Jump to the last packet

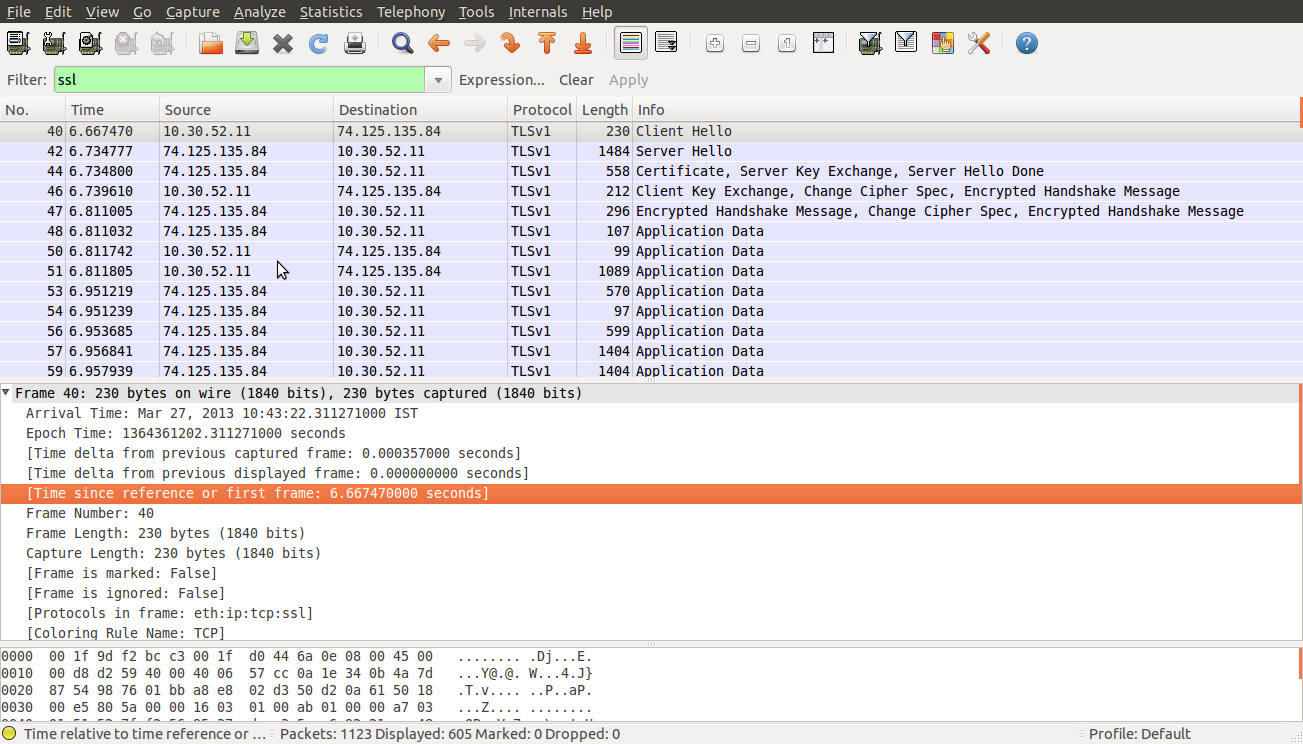point(583,43)
